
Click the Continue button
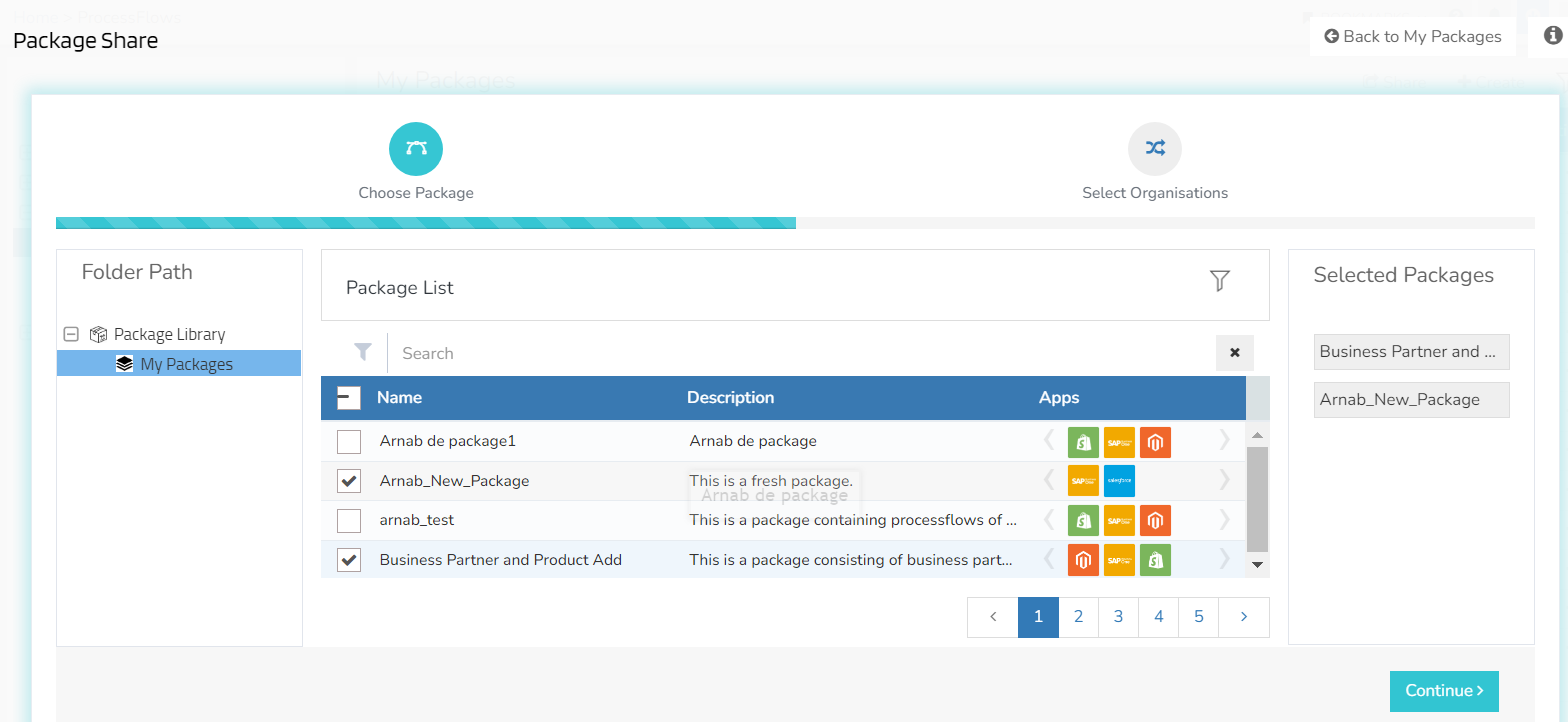1444,691
